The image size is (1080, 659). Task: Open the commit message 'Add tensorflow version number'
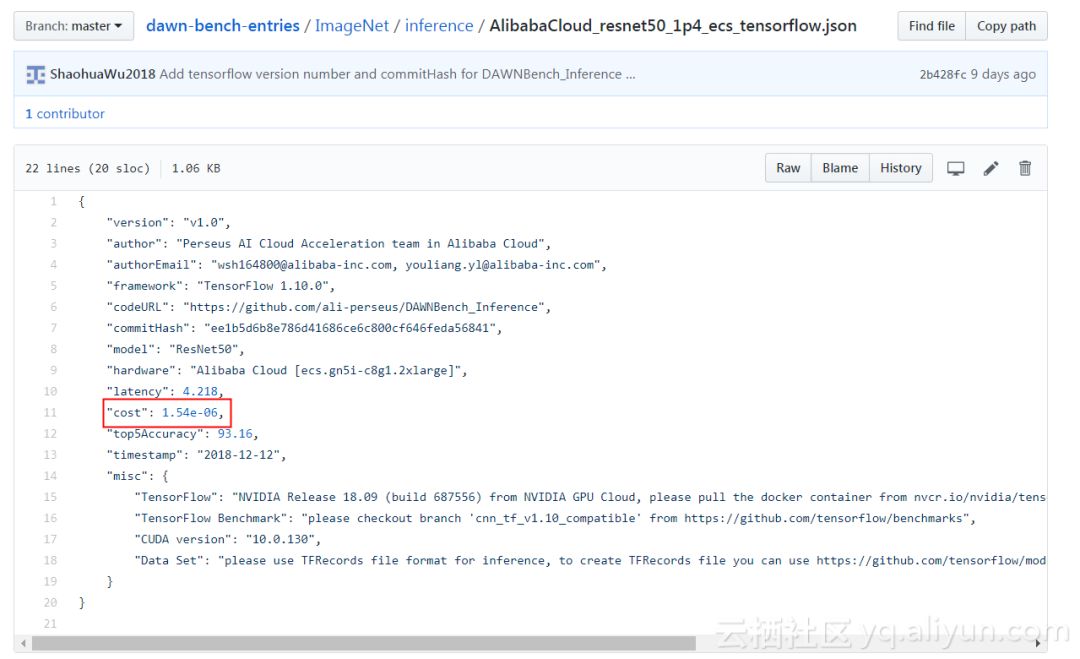pyautogui.click(x=391, y=74)
